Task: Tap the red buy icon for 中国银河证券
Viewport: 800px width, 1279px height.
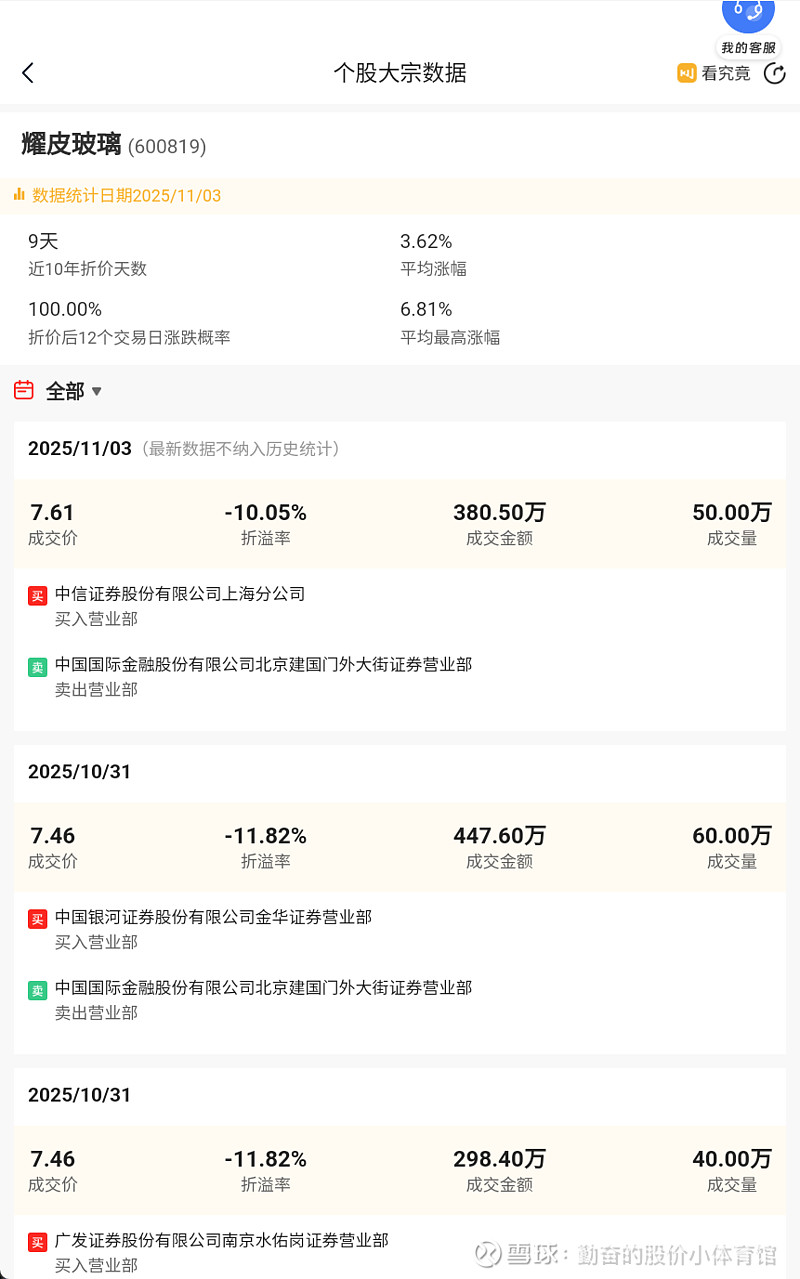Action: click(x=37, y=919)
